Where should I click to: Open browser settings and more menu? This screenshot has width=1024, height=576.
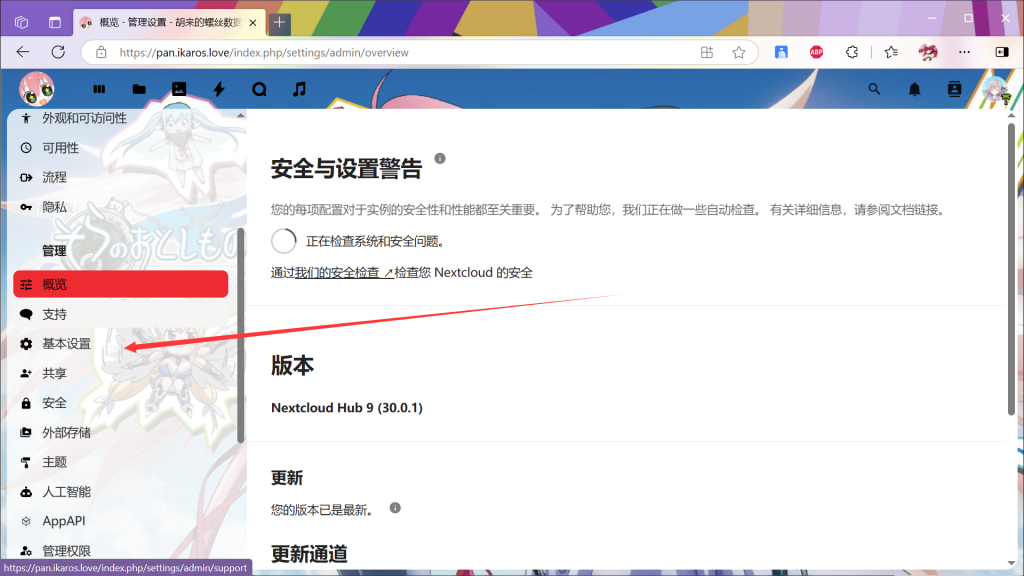point(965,52)
